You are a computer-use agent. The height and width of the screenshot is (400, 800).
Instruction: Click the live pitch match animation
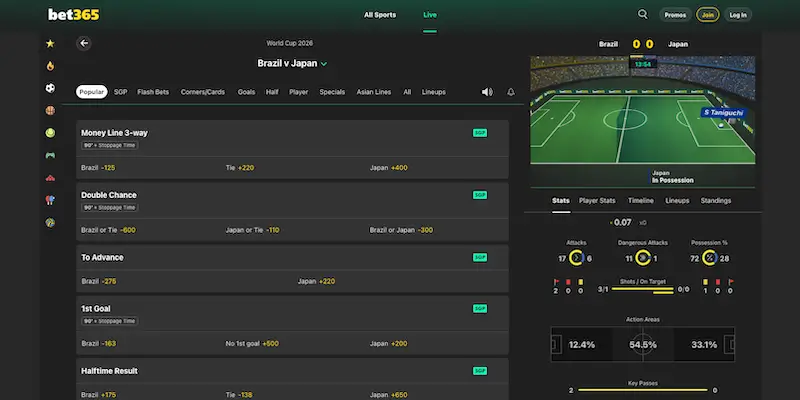coord(643,110)
